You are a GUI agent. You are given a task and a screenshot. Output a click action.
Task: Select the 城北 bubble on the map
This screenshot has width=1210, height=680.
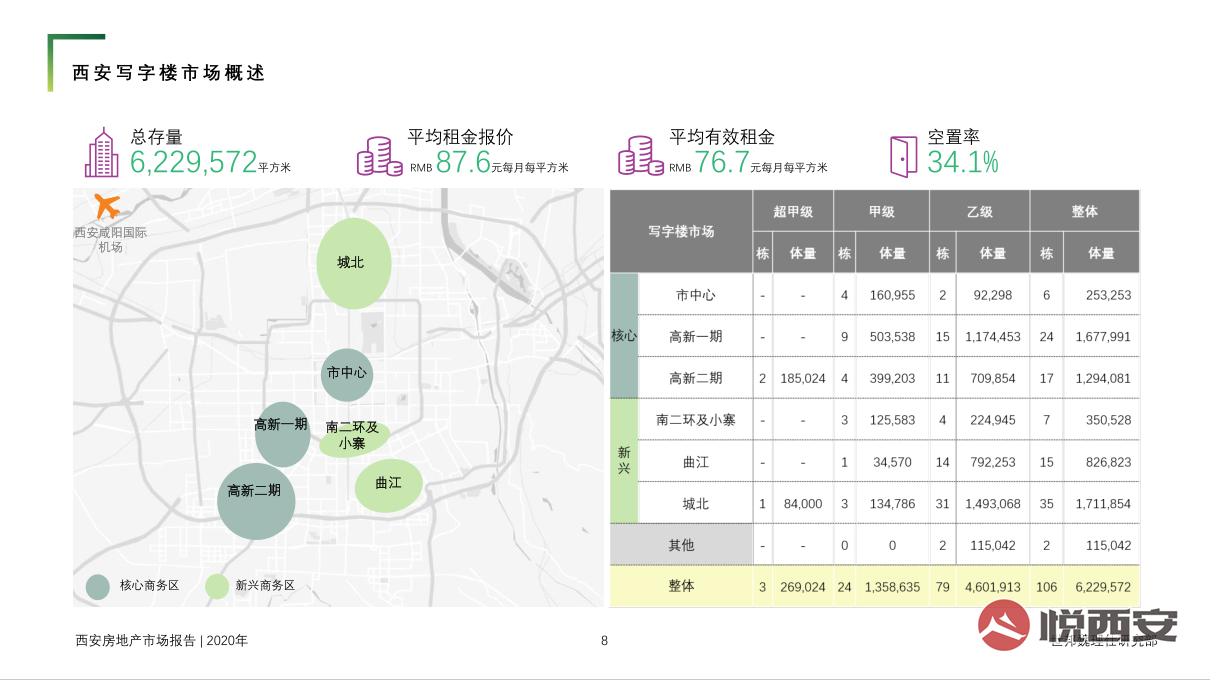(353, 263)
